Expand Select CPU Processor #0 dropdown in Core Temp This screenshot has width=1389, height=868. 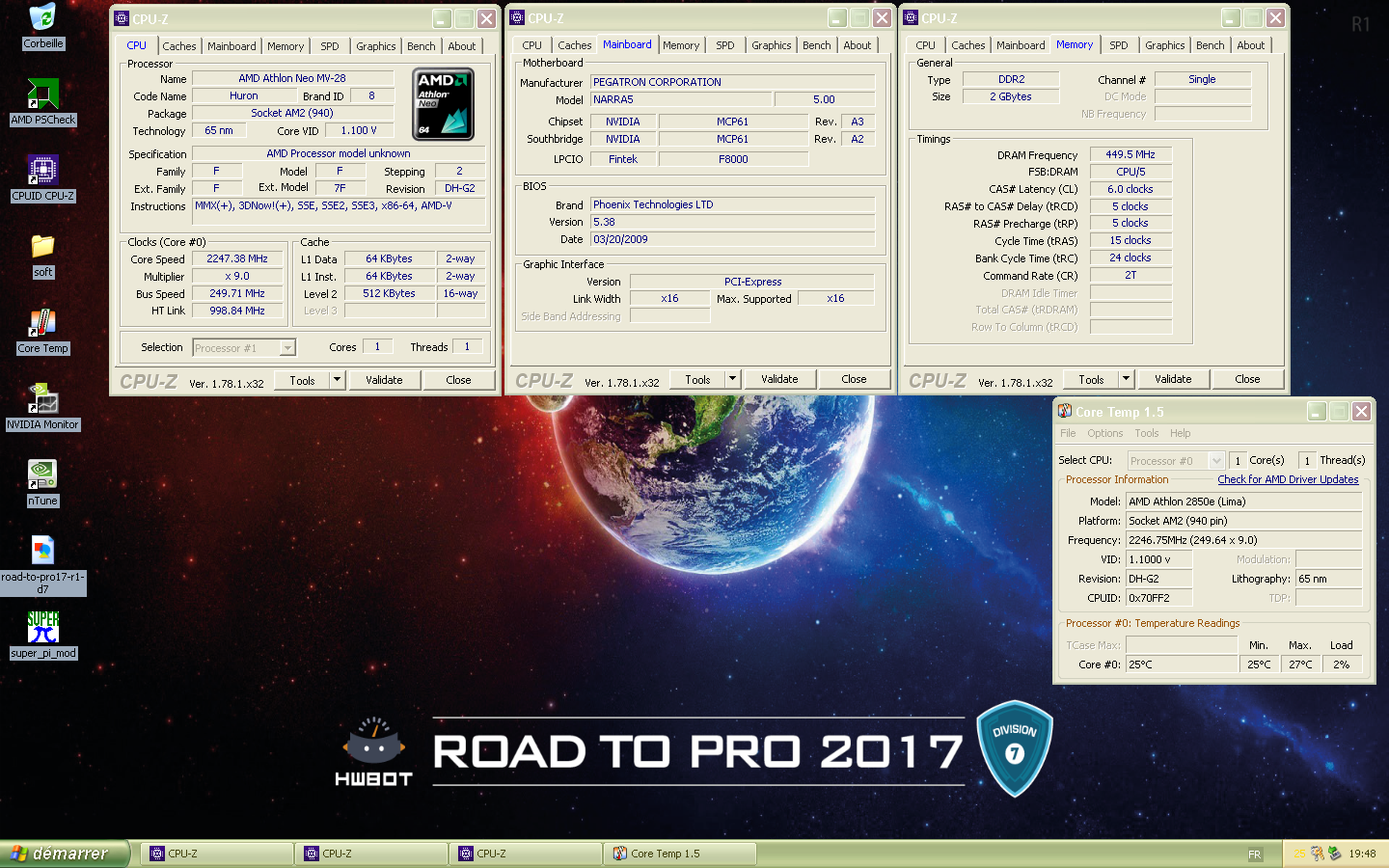1216,461
